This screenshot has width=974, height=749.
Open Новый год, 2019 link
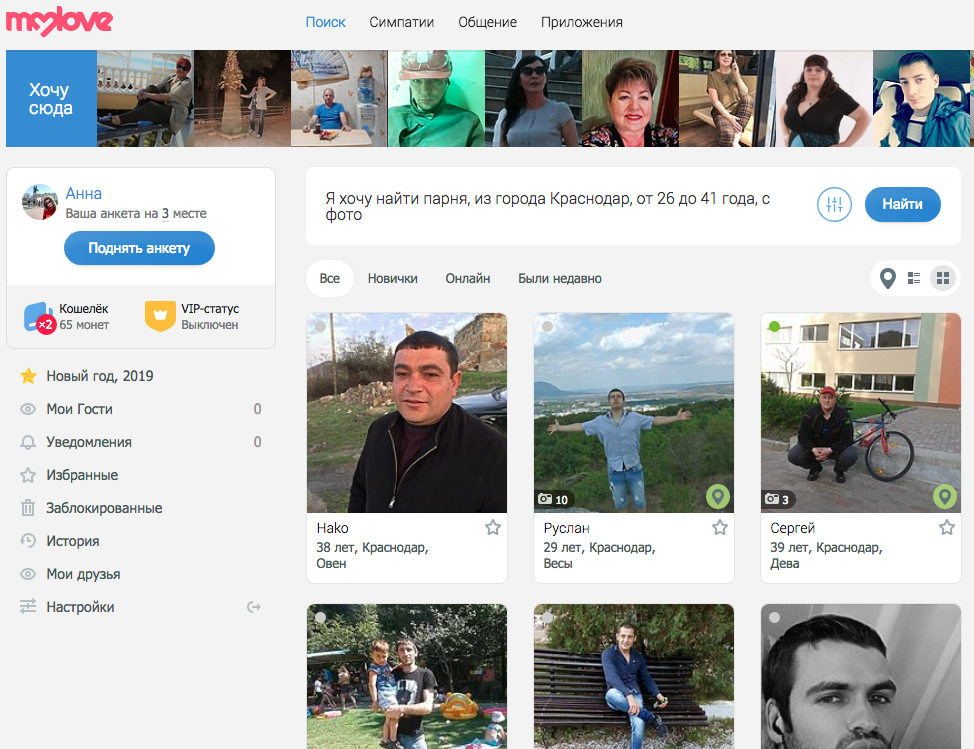coord(99,376)
